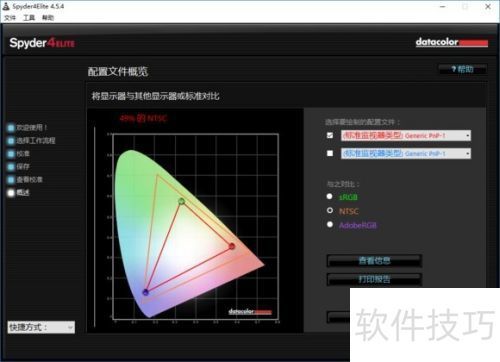Click the 查看校准 step indicator icon
Viewport: 500px width, 362px height.
[x=11, y=180]
